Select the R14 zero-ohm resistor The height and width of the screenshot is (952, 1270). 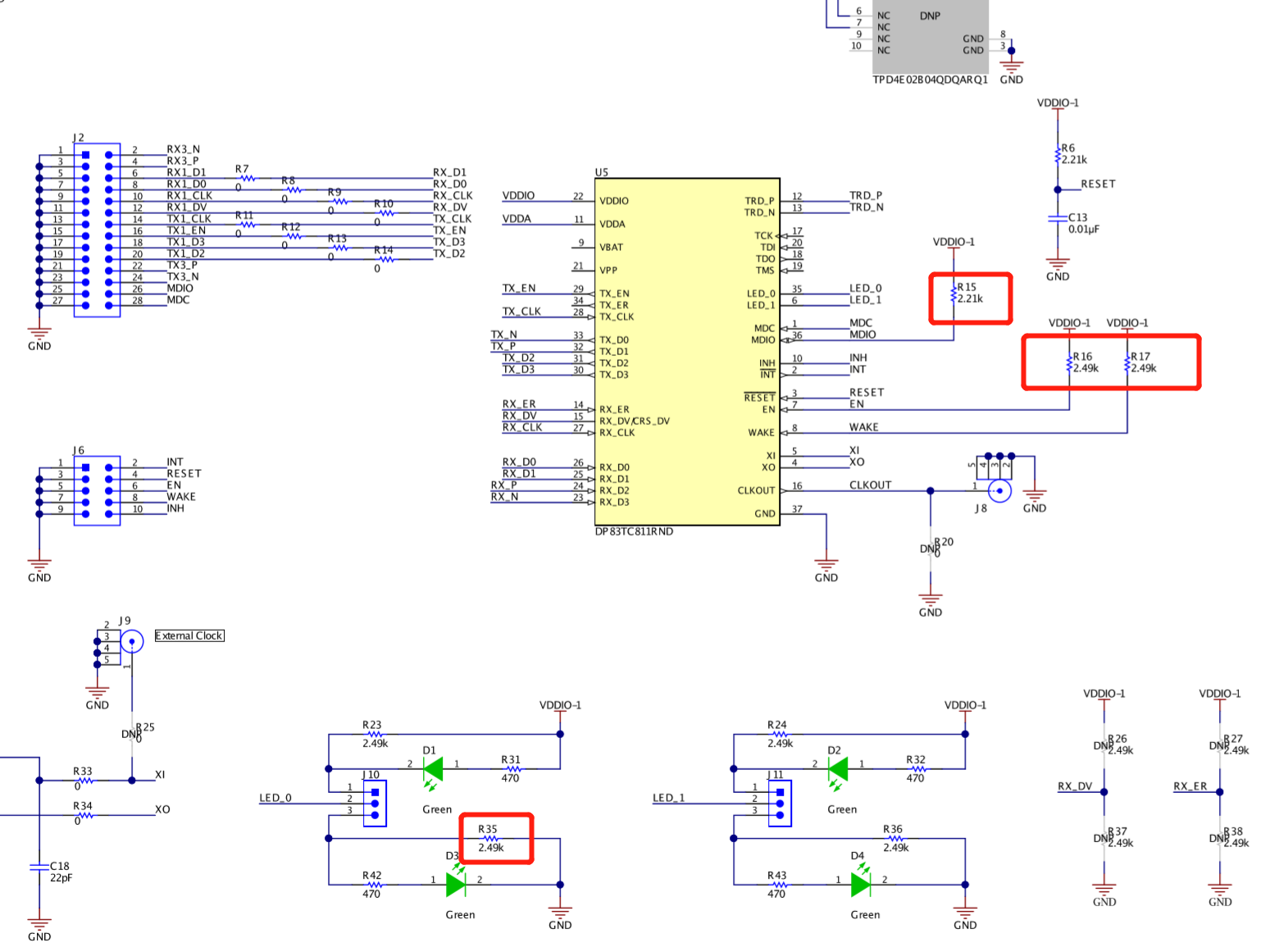click(385, 259)
